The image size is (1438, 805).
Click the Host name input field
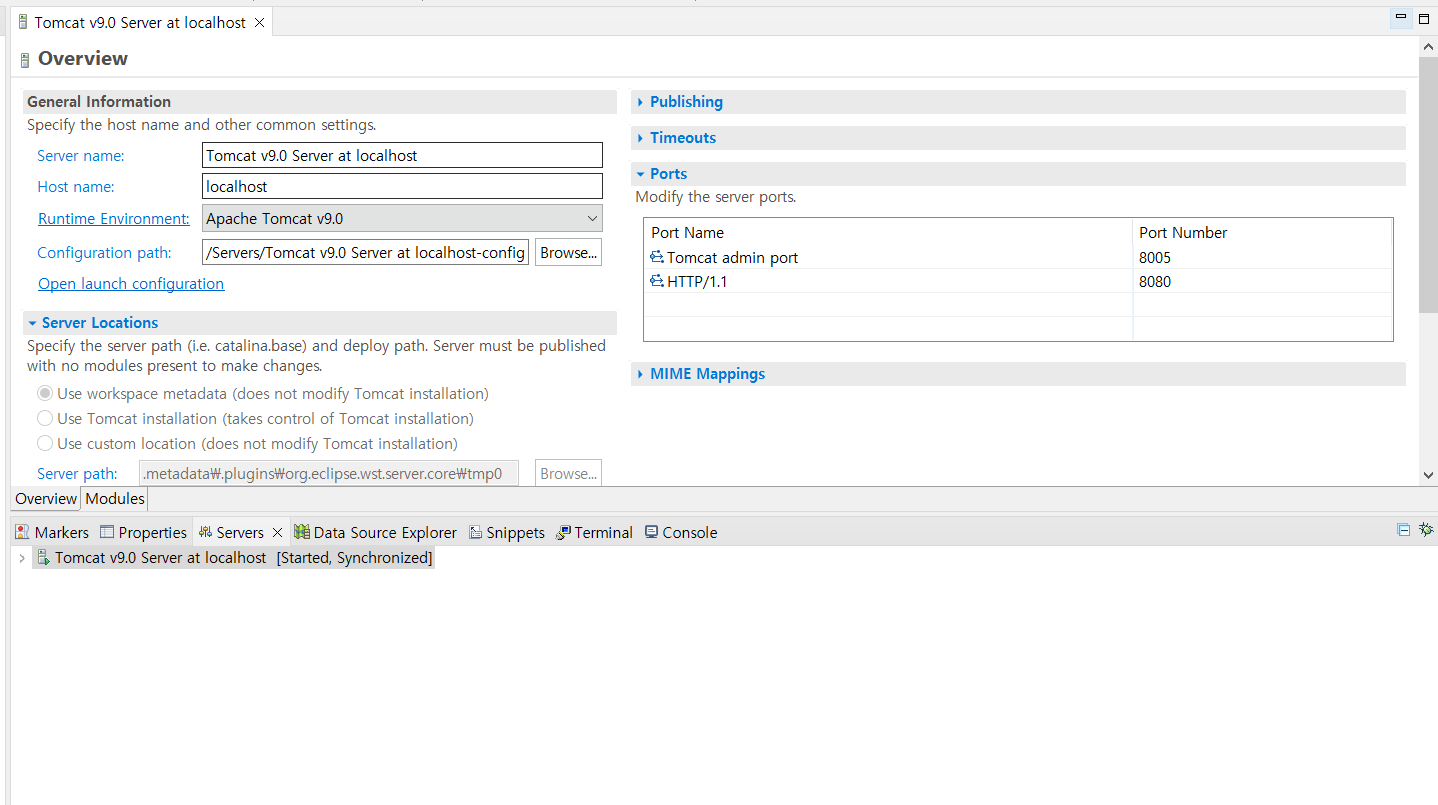pos(402,186)
